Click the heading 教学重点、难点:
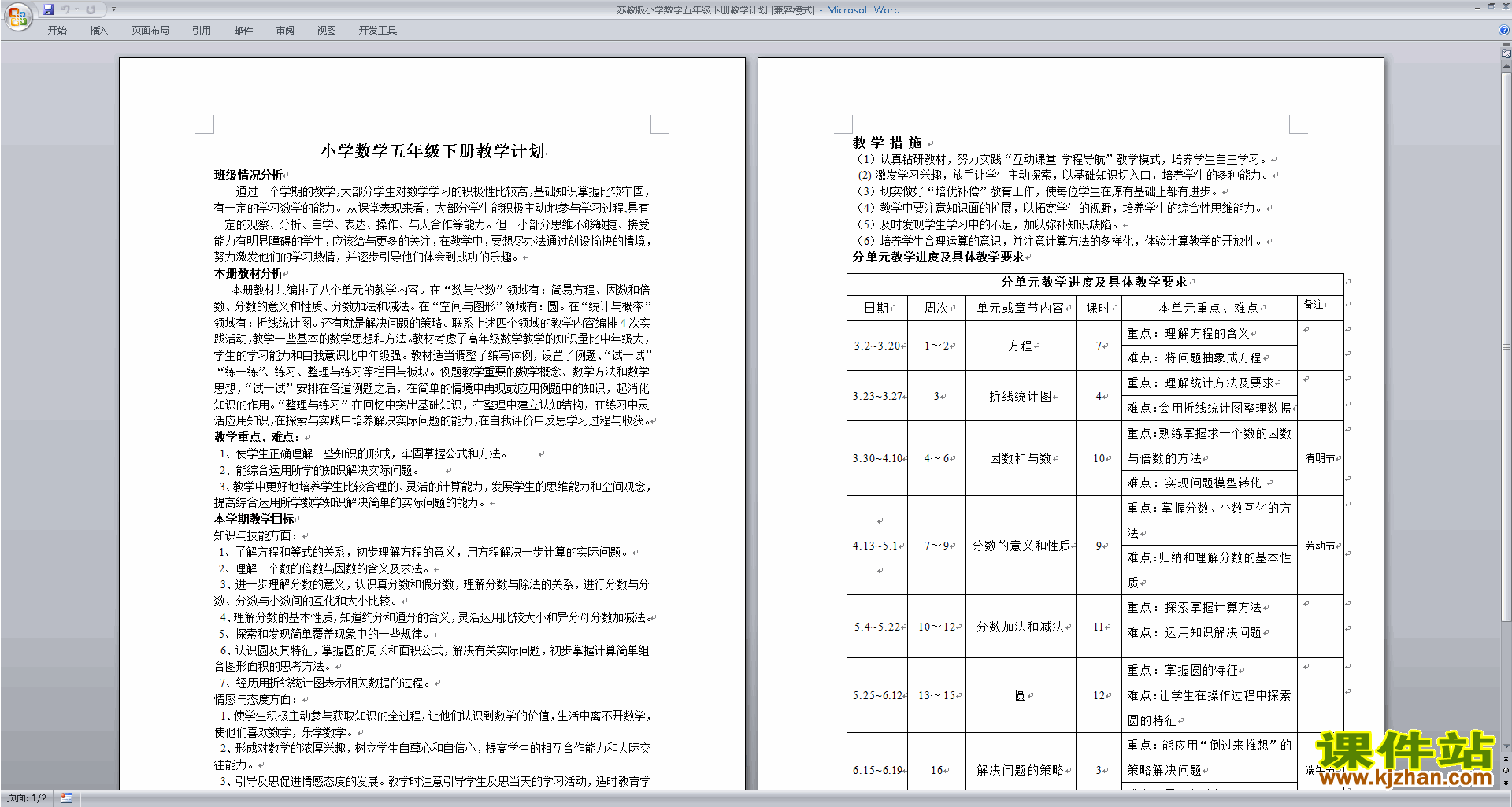The width and height of the screenshot is (1512, 807). (257, 438)
